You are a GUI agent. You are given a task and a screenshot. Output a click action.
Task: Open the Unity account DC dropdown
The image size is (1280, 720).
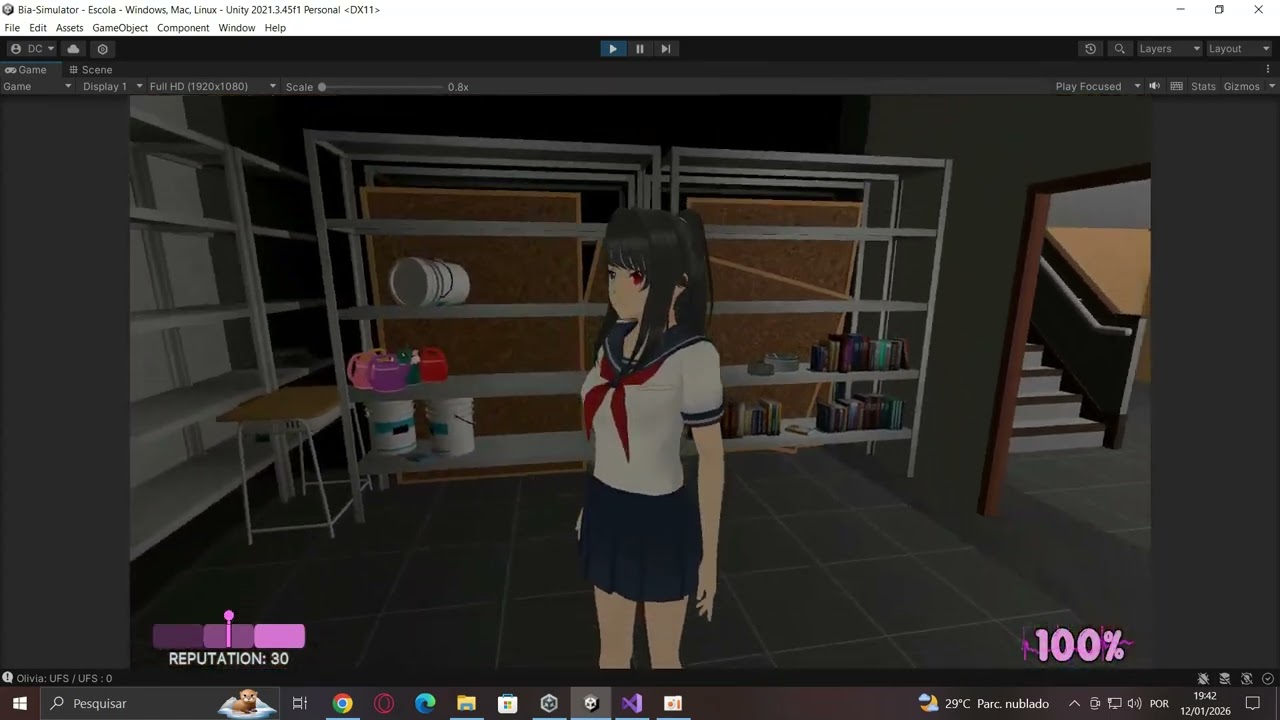32,49
